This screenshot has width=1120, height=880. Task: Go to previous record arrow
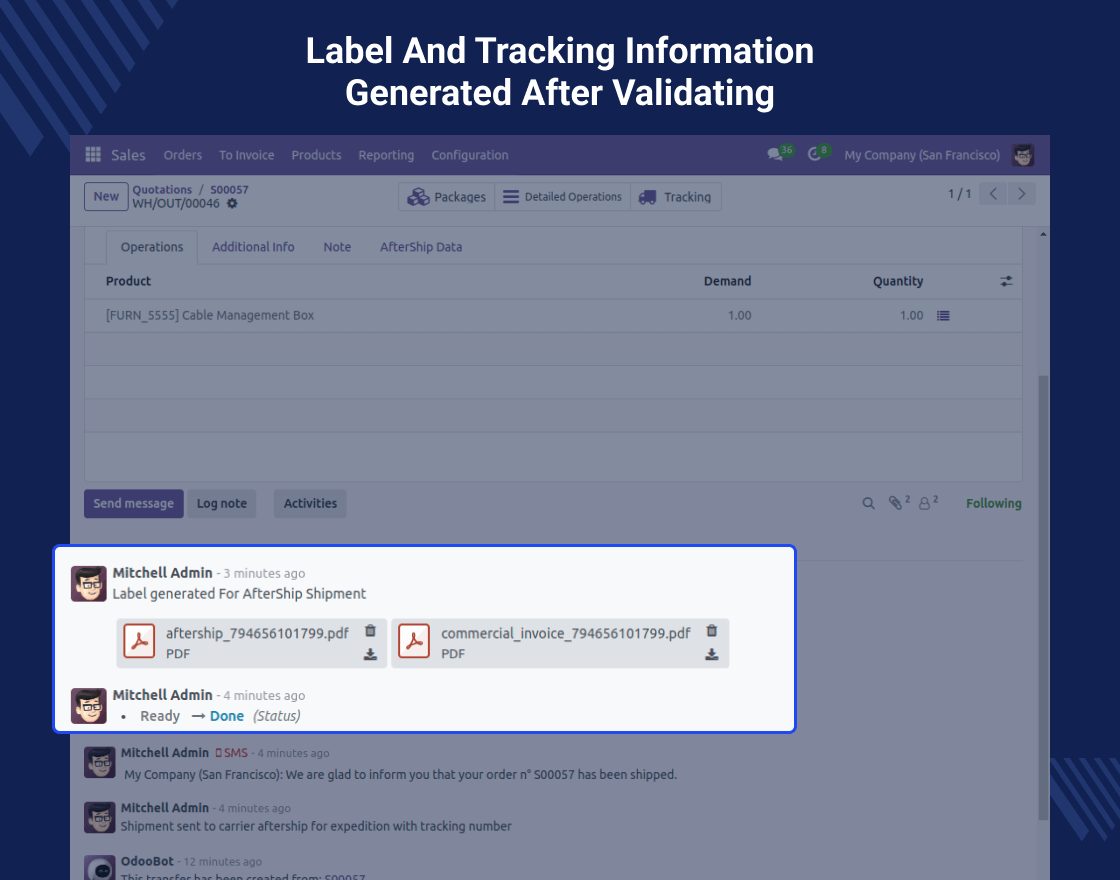(993, 194)
